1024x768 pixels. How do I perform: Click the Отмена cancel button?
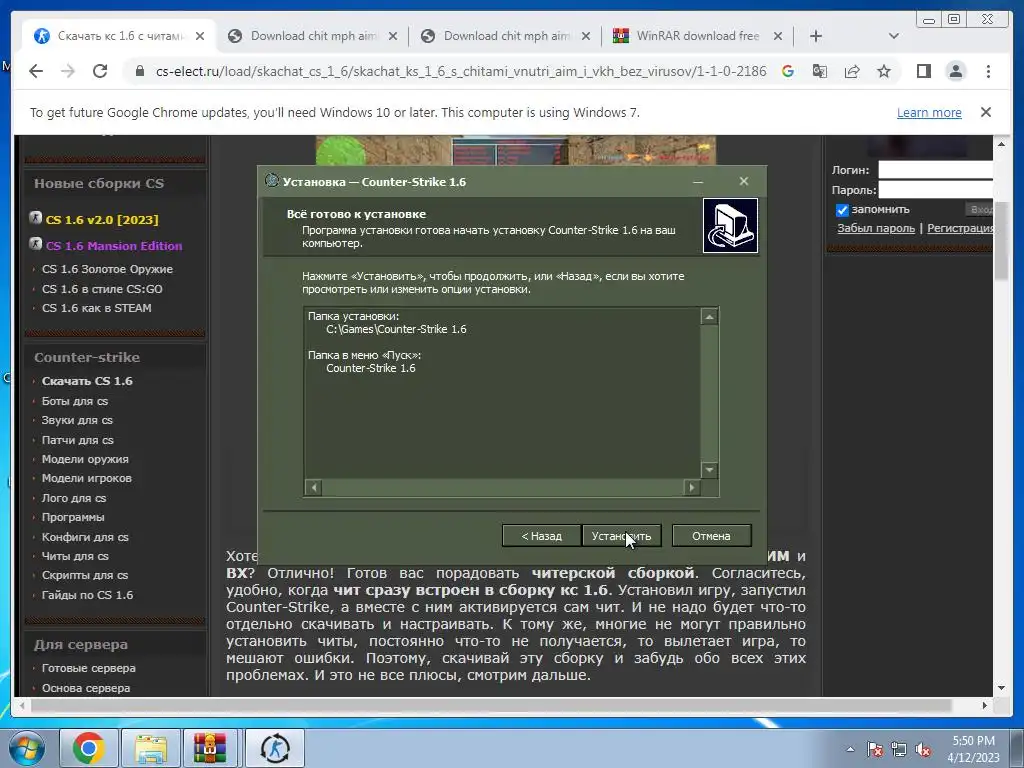click(x=711, y=536)
